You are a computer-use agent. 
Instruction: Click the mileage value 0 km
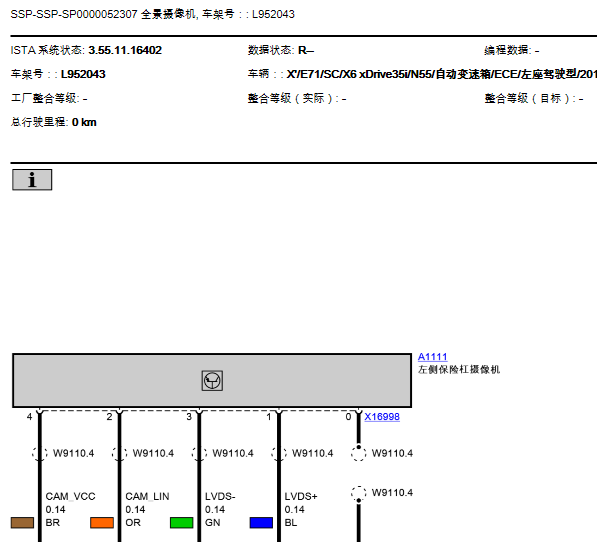84,122
